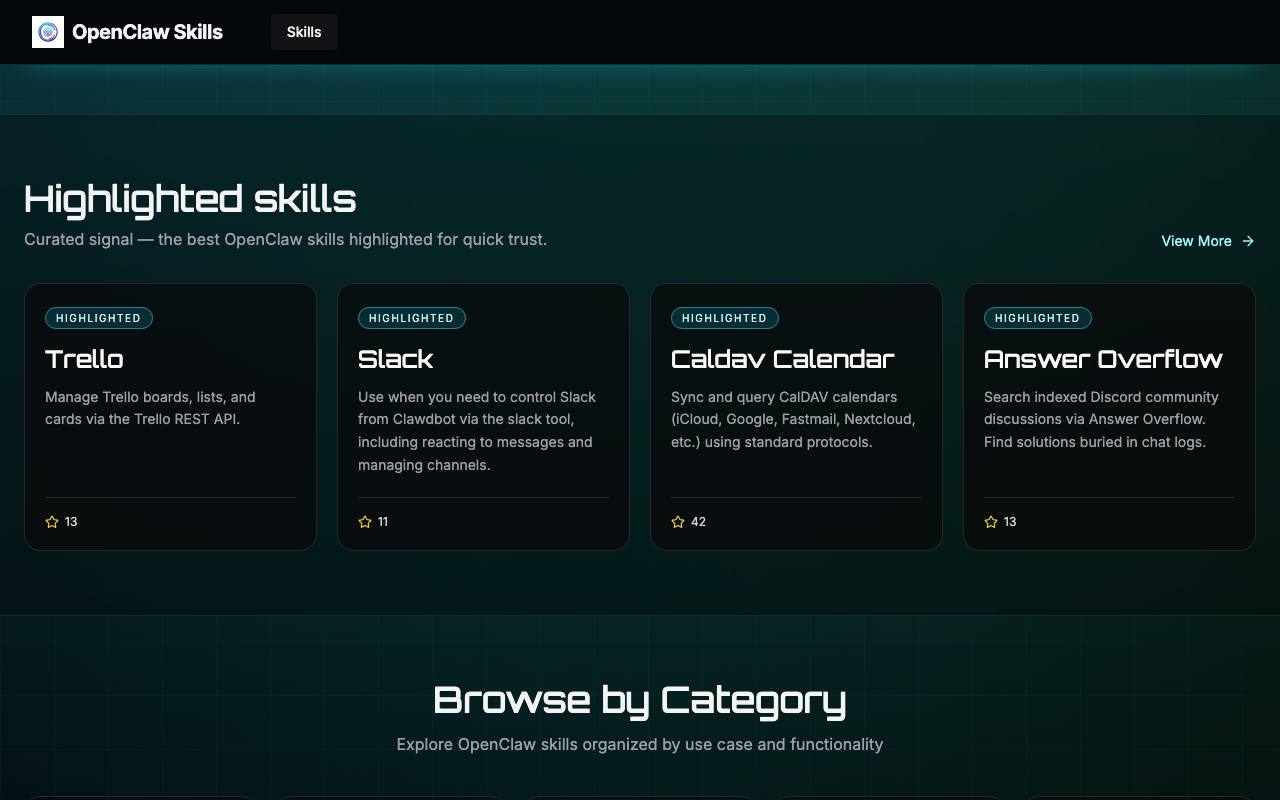Screen dimensions: 1280x800
Task: Open the Answer Overflow skill title
Action: click(x=1103, y=359)
